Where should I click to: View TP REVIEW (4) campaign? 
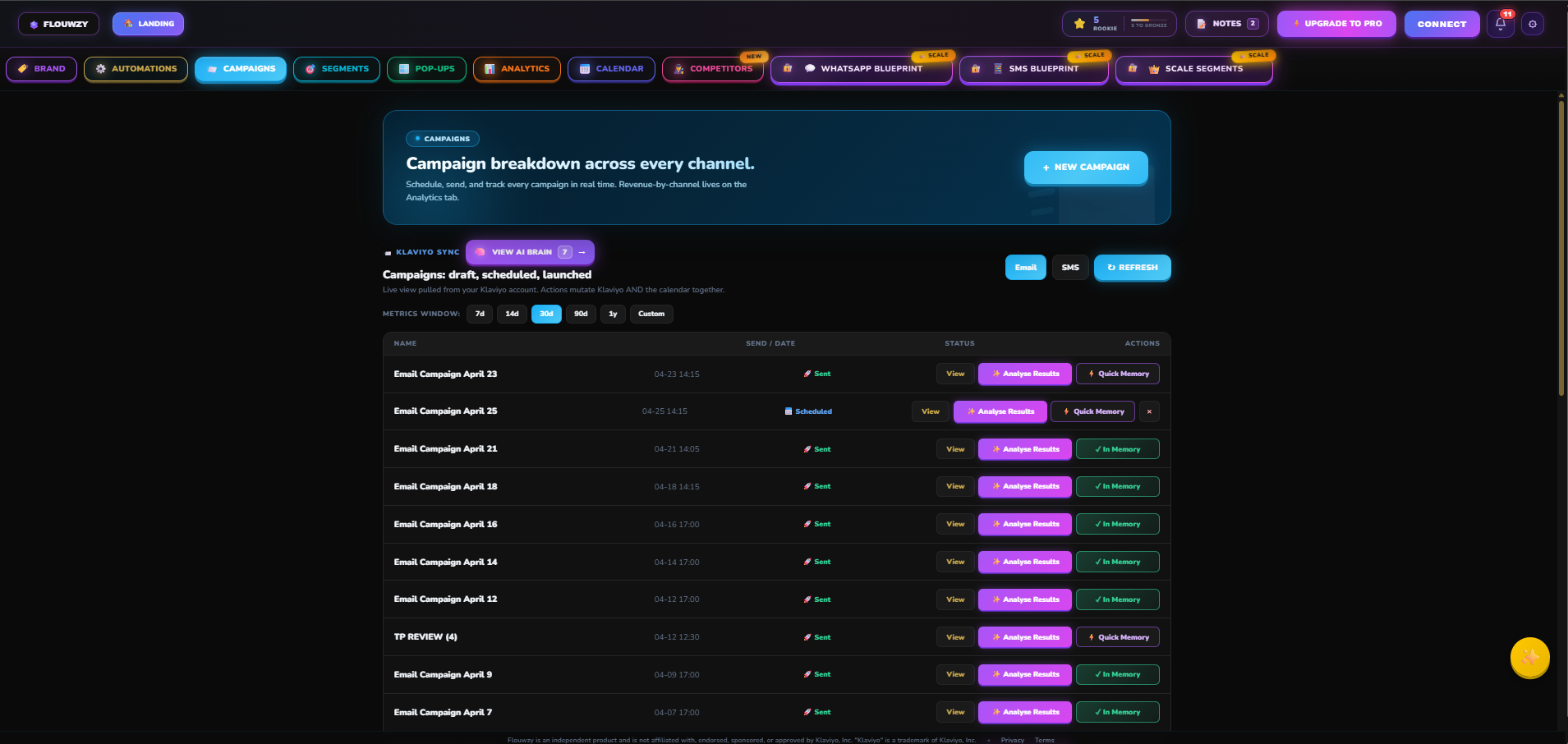955,637
